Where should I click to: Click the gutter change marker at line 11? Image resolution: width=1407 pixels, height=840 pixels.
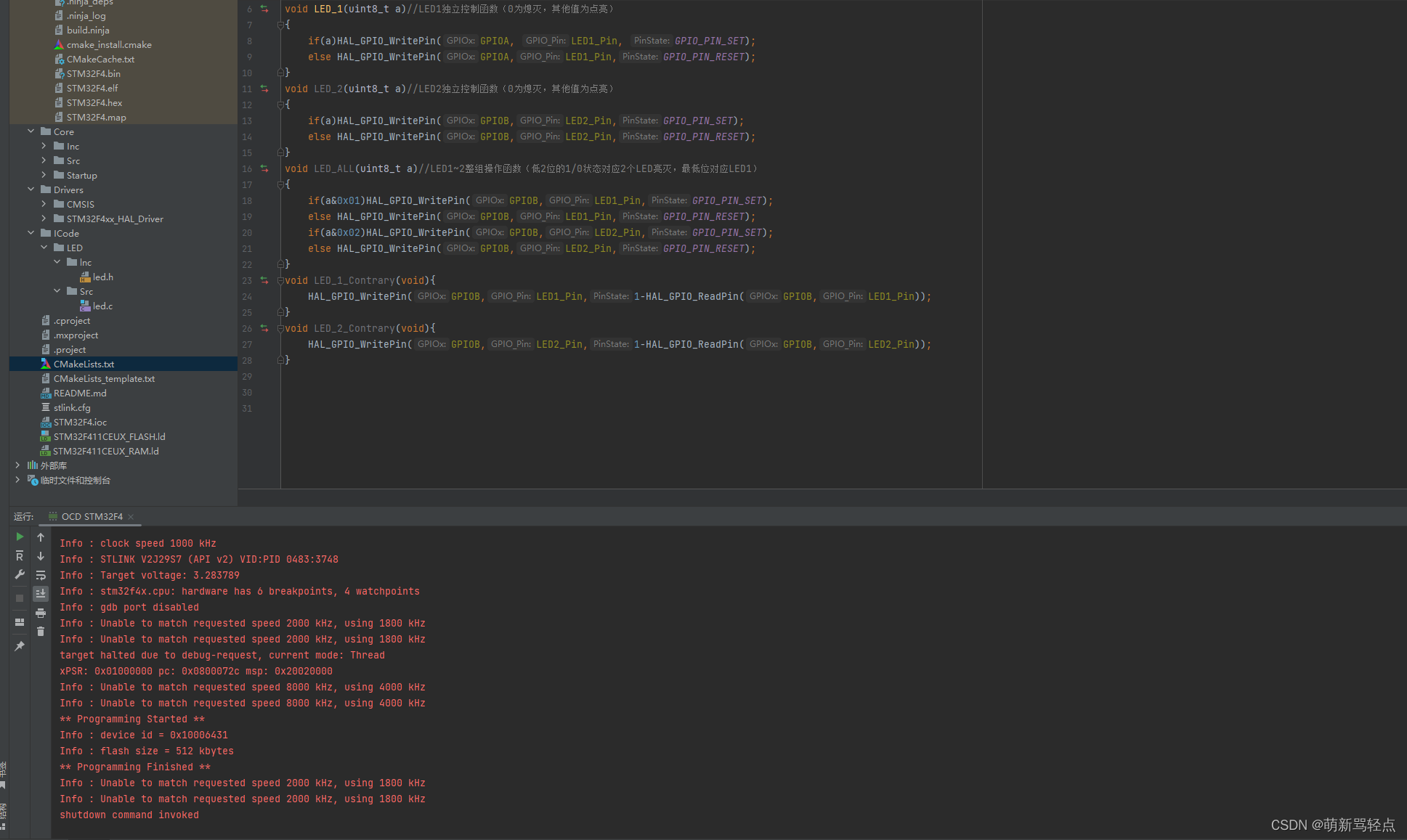click(x=264, y=89)
